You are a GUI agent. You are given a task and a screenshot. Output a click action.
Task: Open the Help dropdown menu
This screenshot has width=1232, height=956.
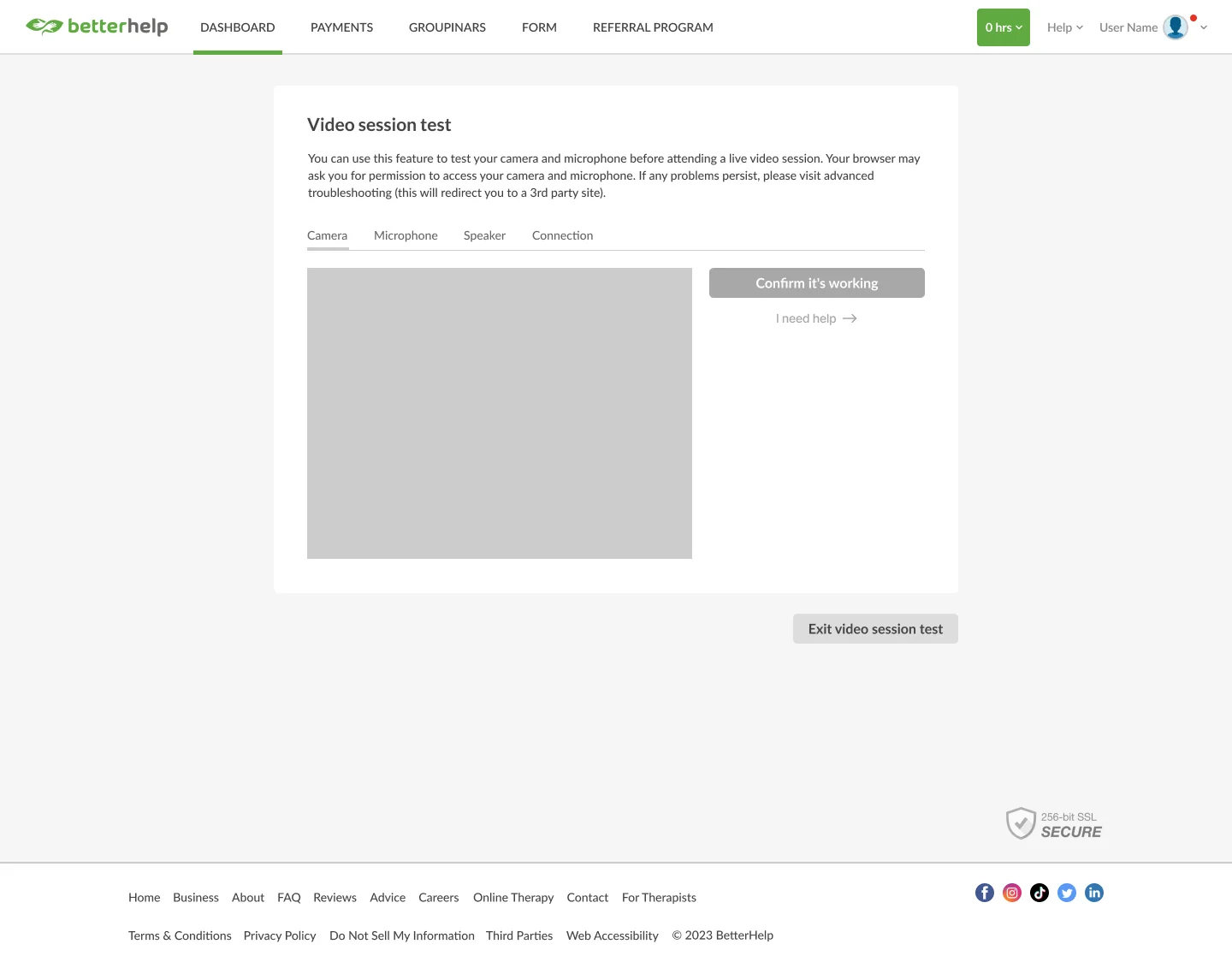[x=1065, y=27]
